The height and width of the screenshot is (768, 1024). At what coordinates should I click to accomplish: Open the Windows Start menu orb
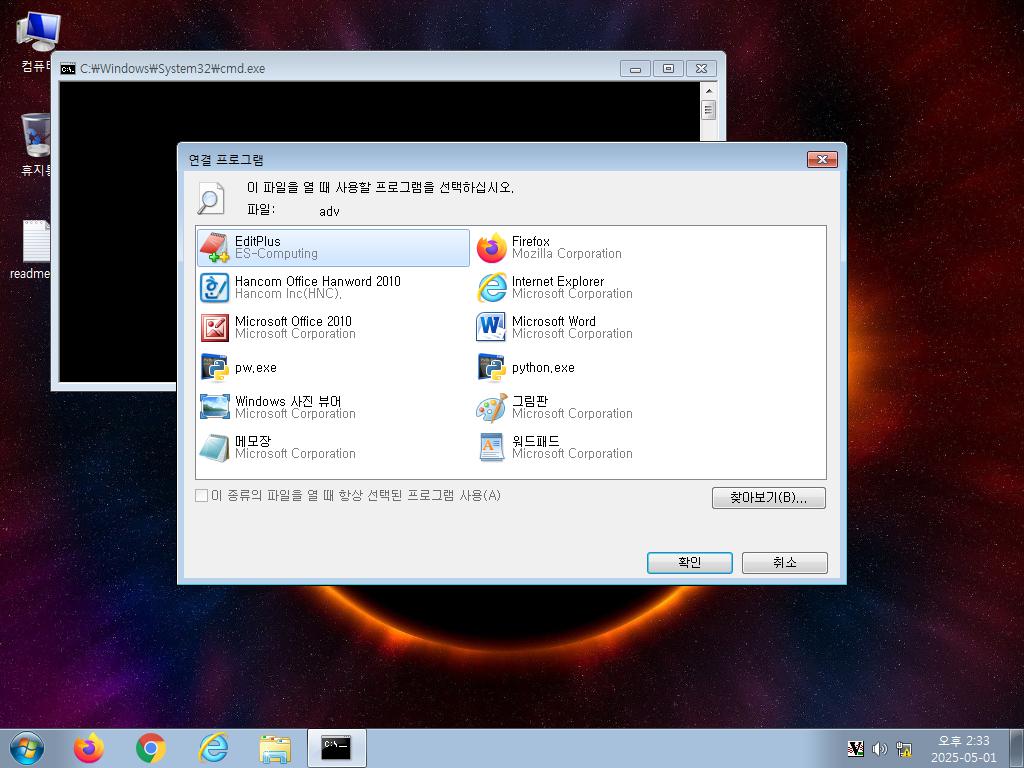(x=27, y=748)
